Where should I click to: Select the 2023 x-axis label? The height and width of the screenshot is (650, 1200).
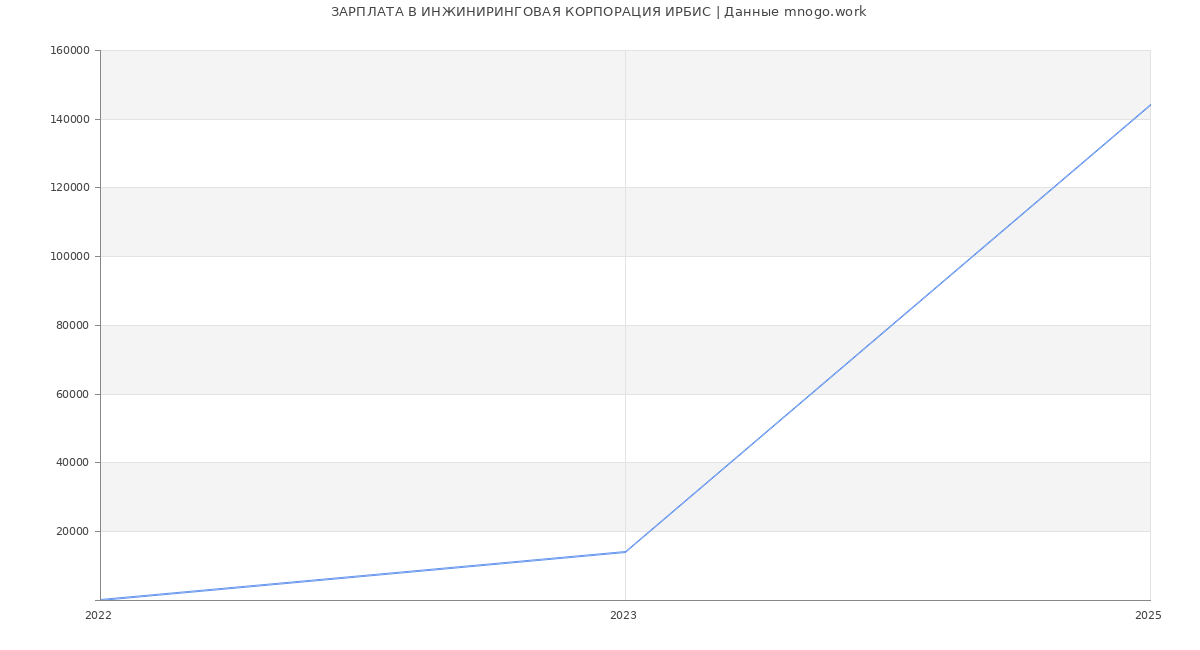[623, 616]
